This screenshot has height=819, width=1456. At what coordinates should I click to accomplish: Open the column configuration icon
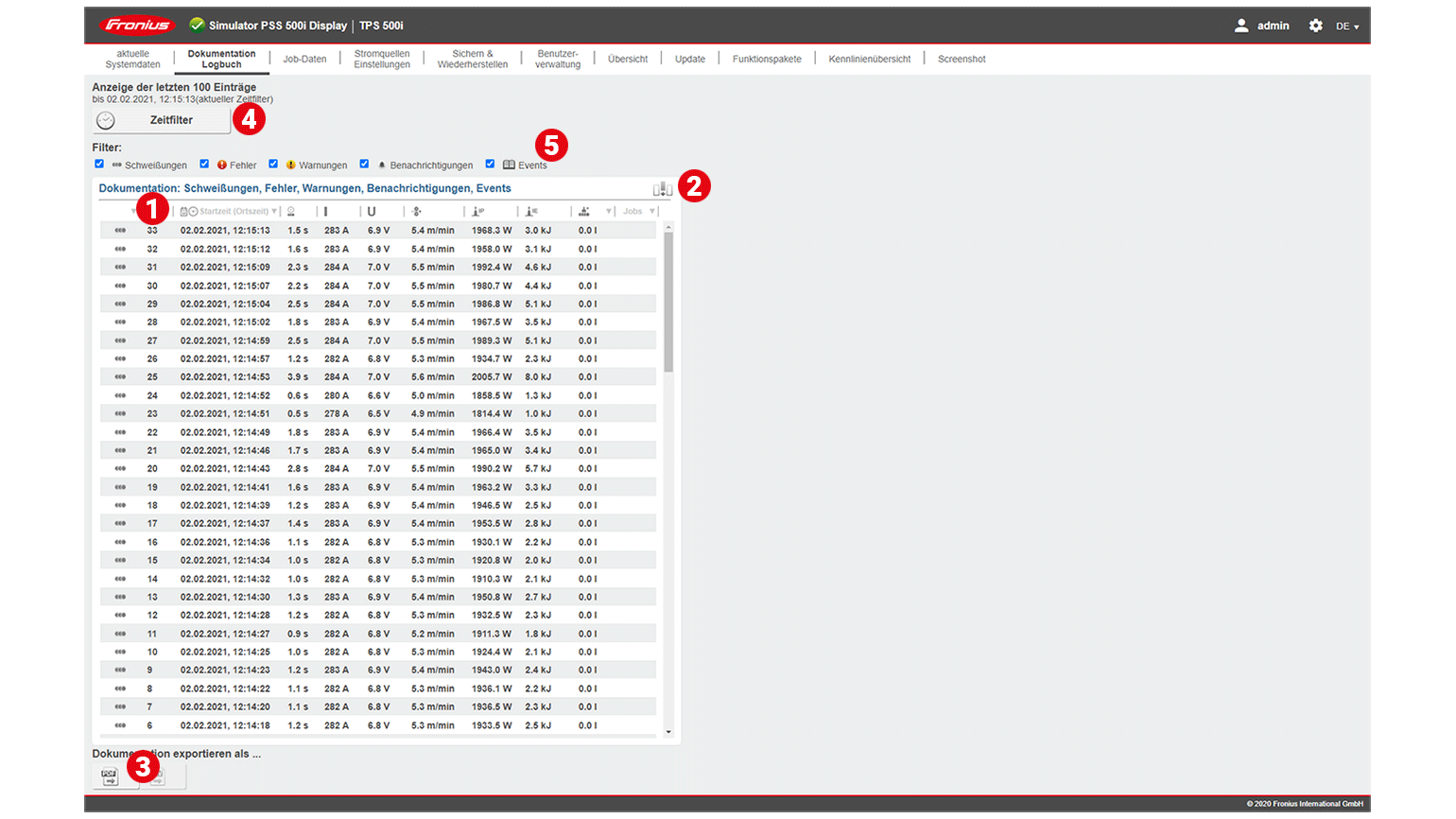click(662, 189)
